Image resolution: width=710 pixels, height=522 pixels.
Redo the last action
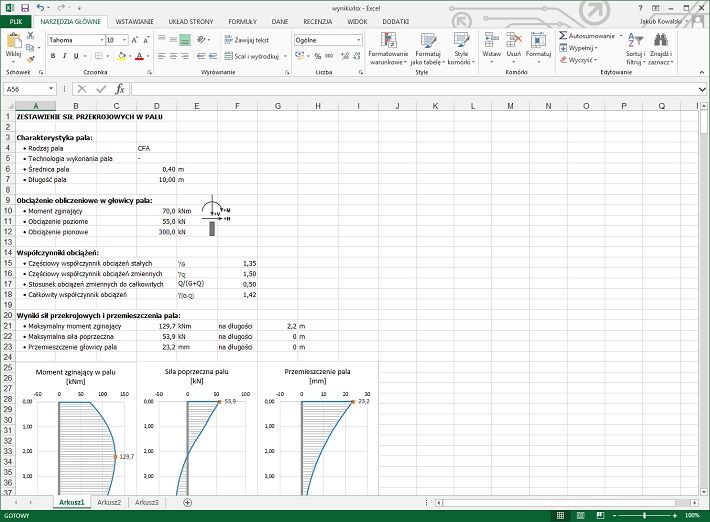click(x=61, y=8)
